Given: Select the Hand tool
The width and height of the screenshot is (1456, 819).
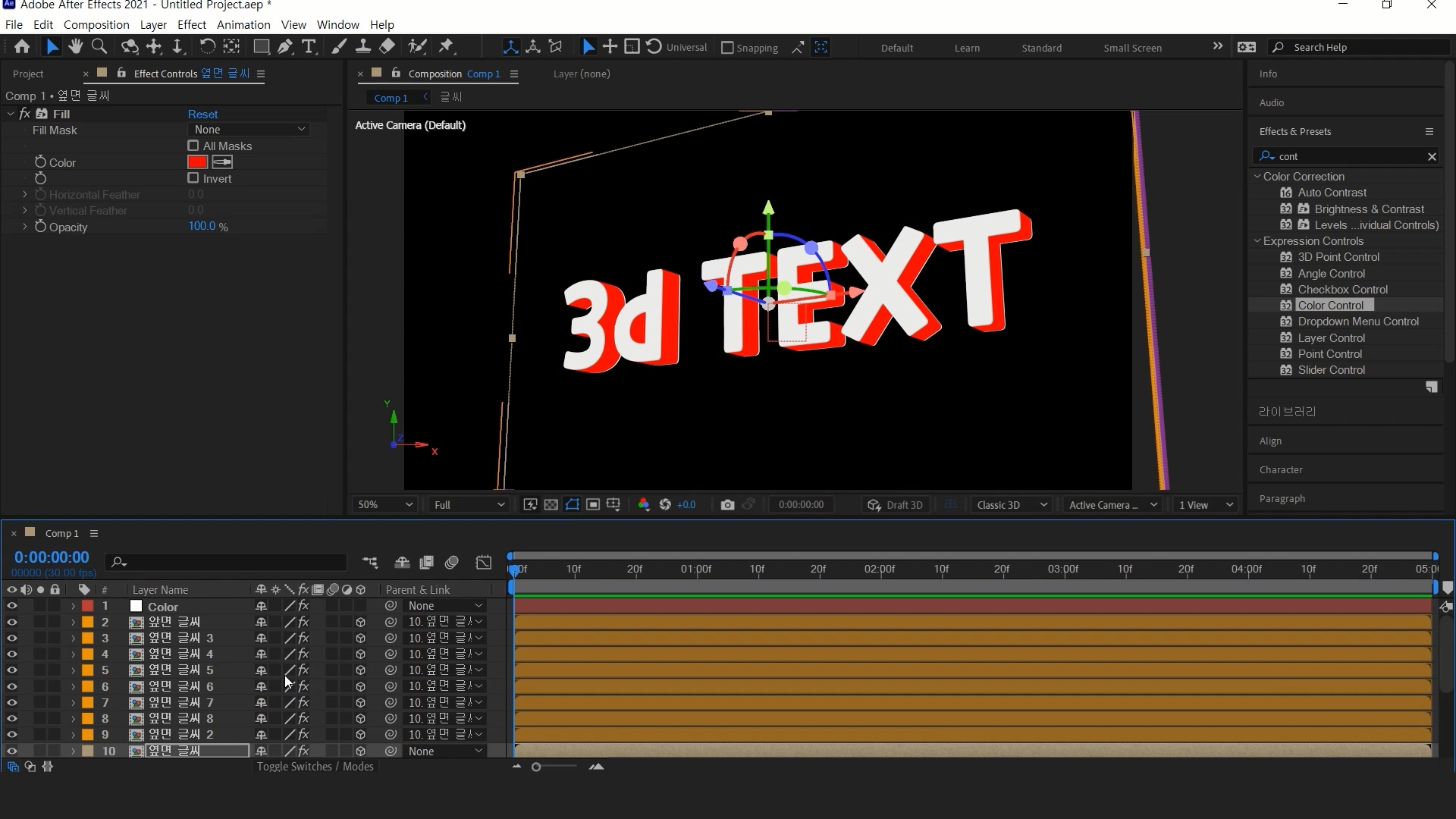Looking at the screenshot, I should tap(75, 47).
